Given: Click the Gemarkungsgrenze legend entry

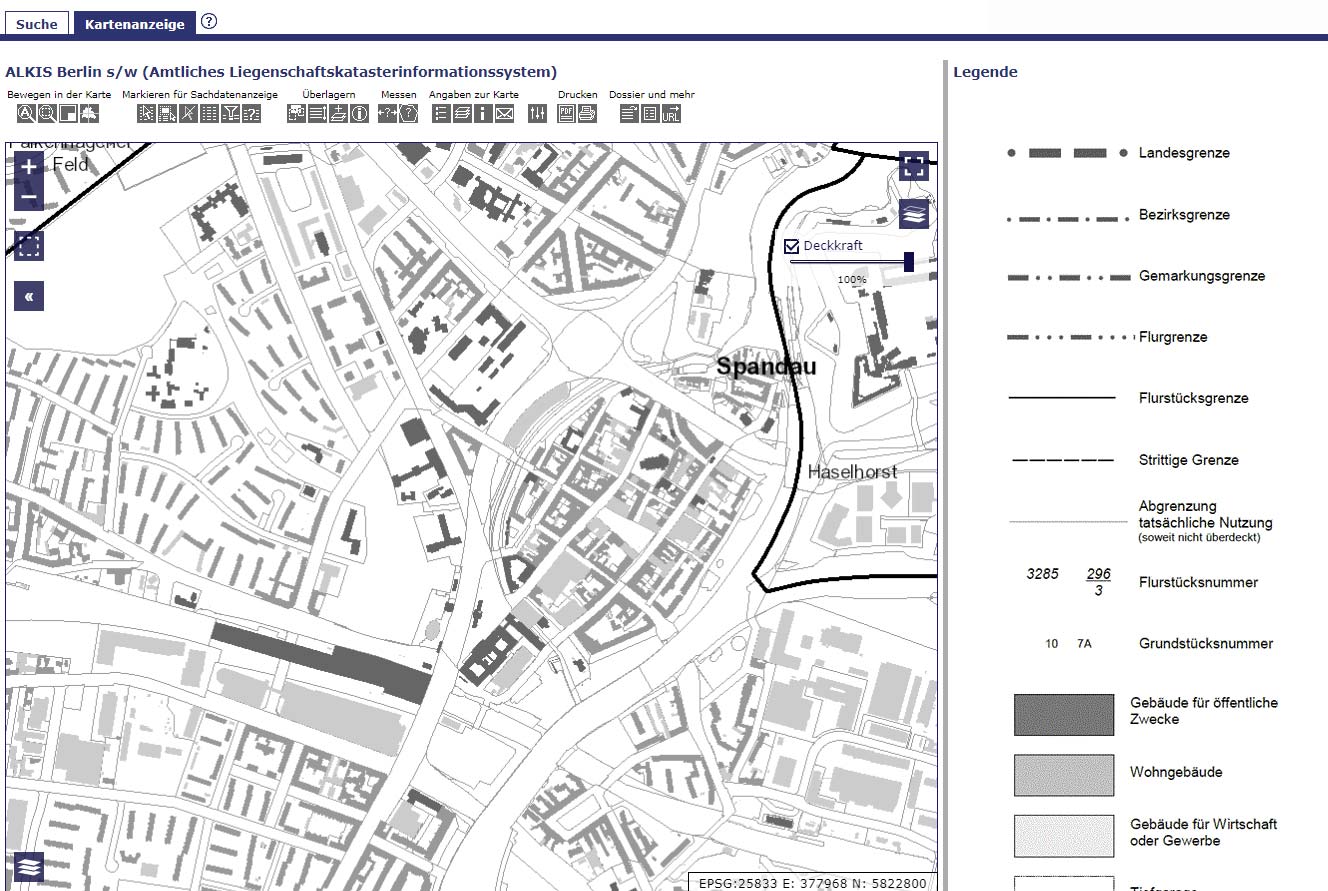Looking at the screenshot, I should coord(1202,276).
